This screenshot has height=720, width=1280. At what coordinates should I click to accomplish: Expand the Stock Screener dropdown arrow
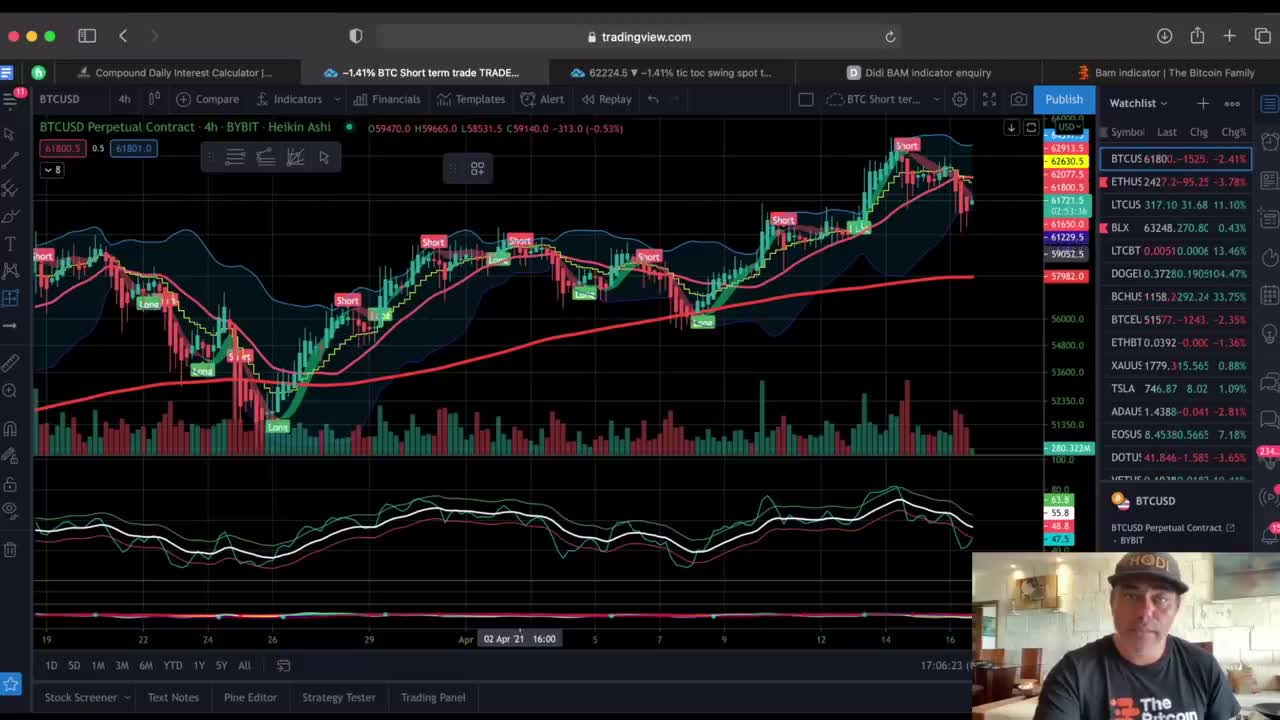(127, 697)
